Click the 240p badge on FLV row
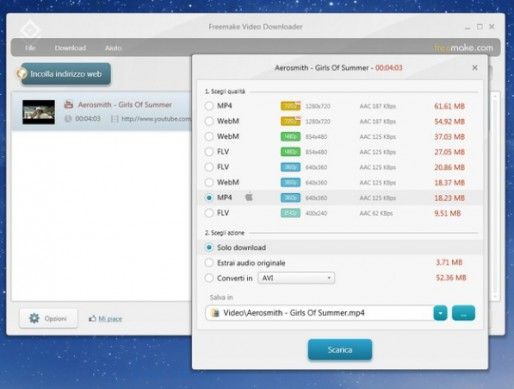 (x=290, y=213)
